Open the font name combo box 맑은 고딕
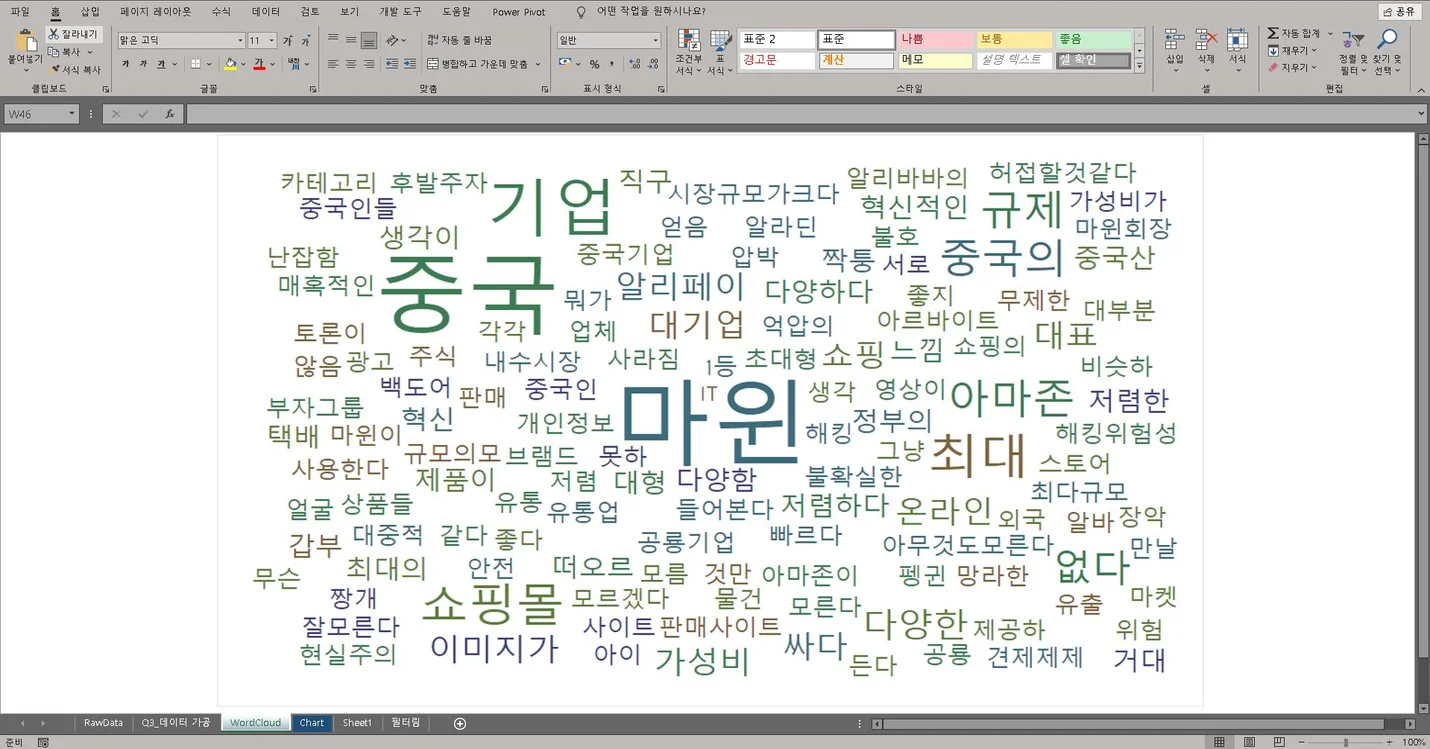Viewport: 1430px width, 749px height. (181, 40)
